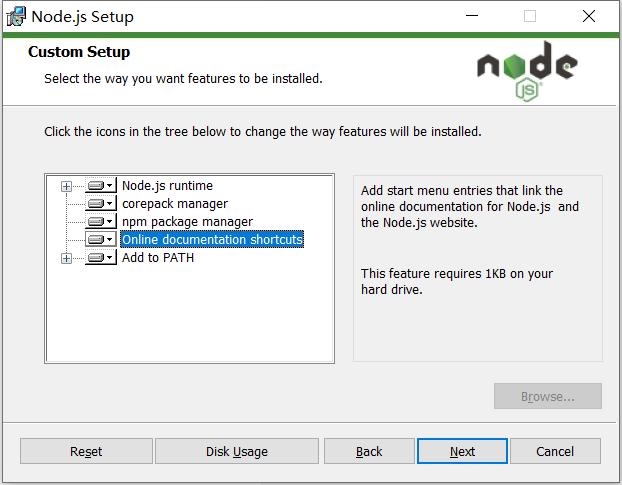Open install-state dropdown for Node.js runtime
The image size is (622, 485).
(101, 186)
